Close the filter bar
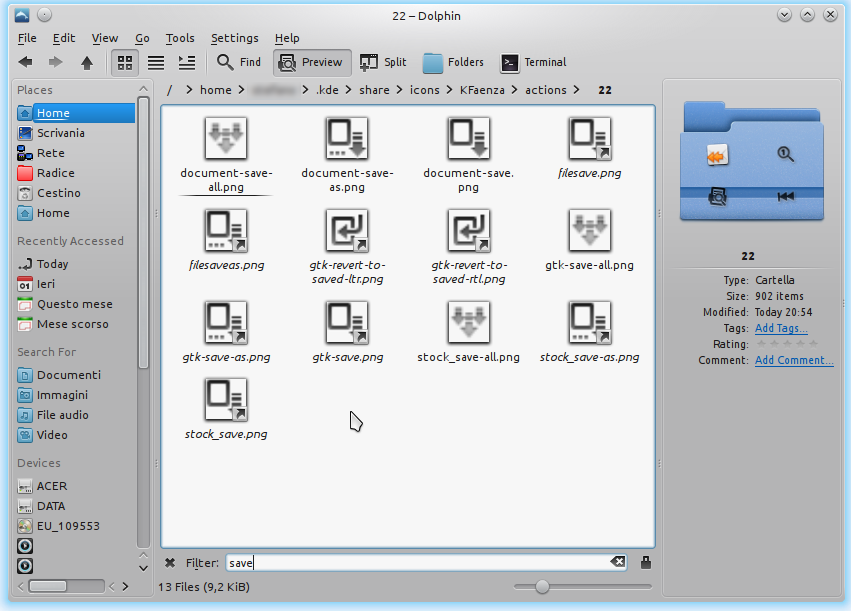 170,563
